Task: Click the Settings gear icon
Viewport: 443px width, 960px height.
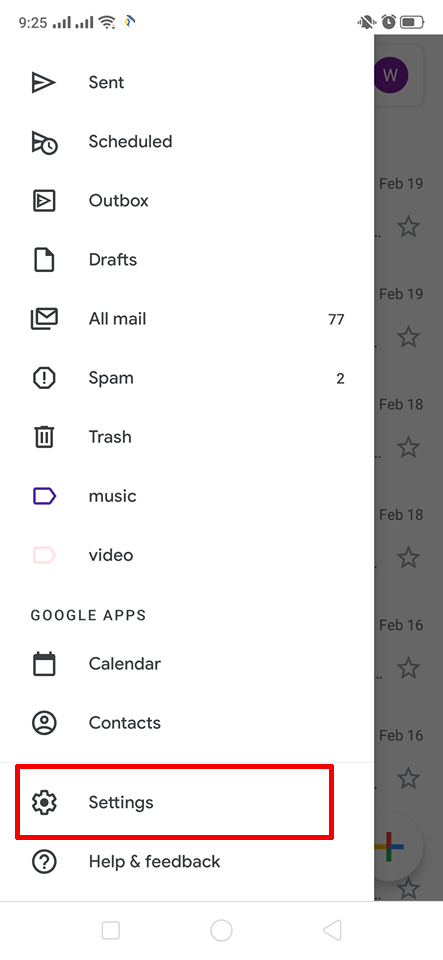Action: pyautogui.click(x=44, y=802)
